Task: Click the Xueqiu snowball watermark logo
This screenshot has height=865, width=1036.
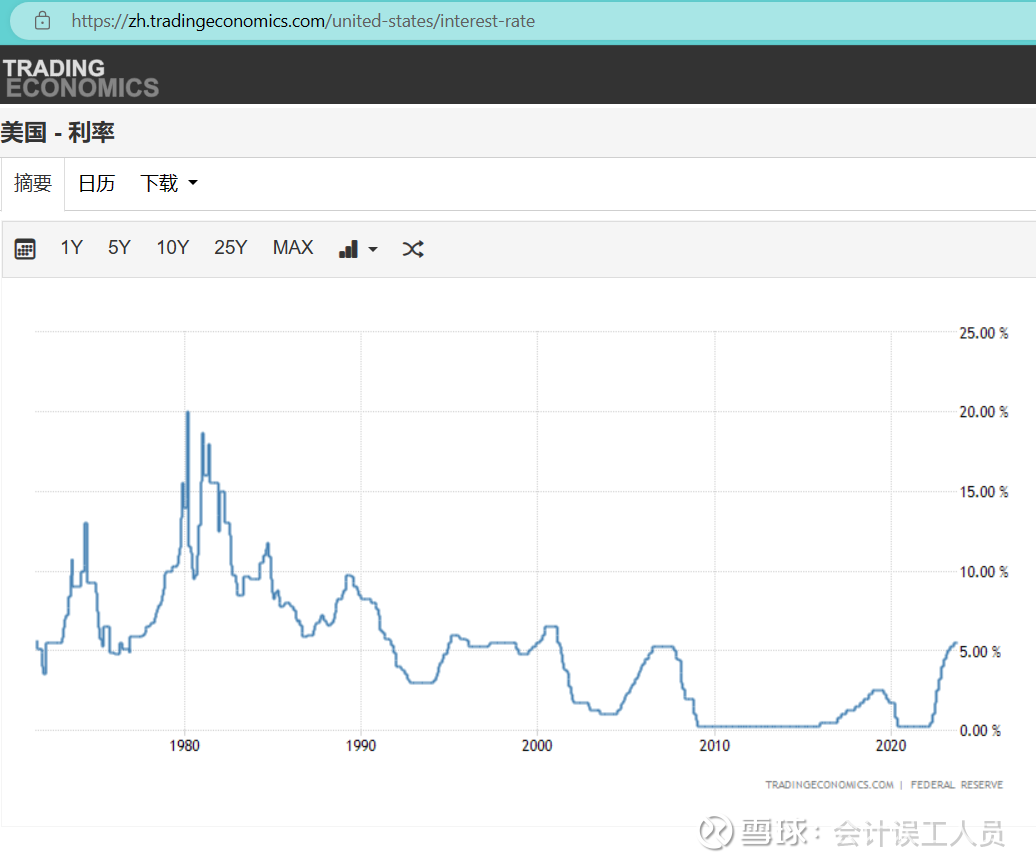Action: coord(716,832)
